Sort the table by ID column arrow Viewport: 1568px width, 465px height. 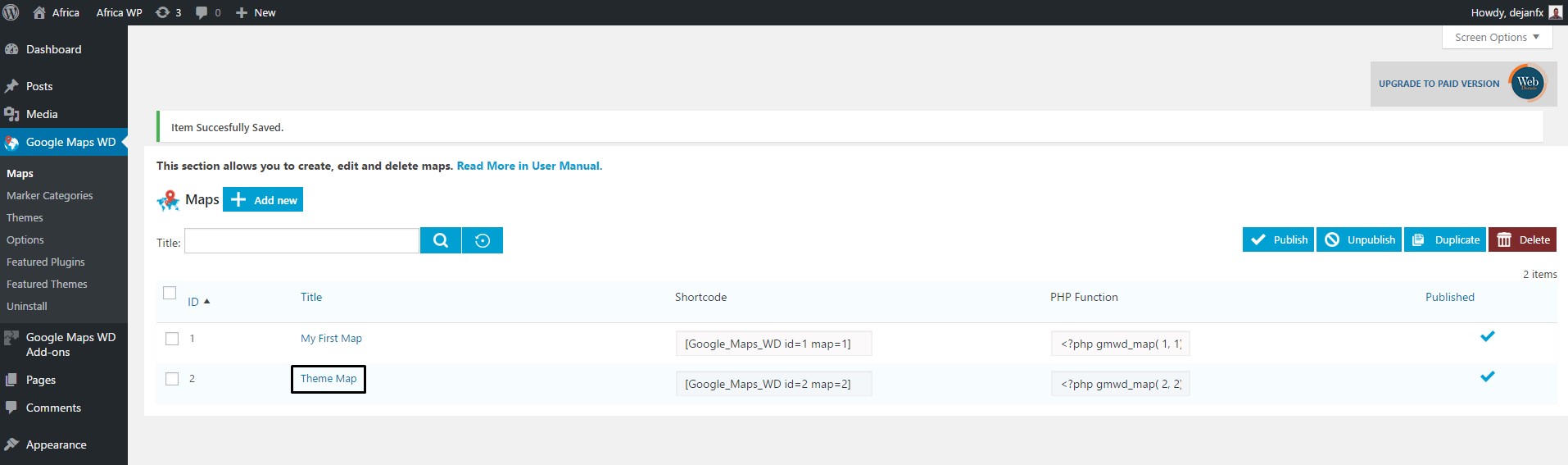click(x=206, y=302)
